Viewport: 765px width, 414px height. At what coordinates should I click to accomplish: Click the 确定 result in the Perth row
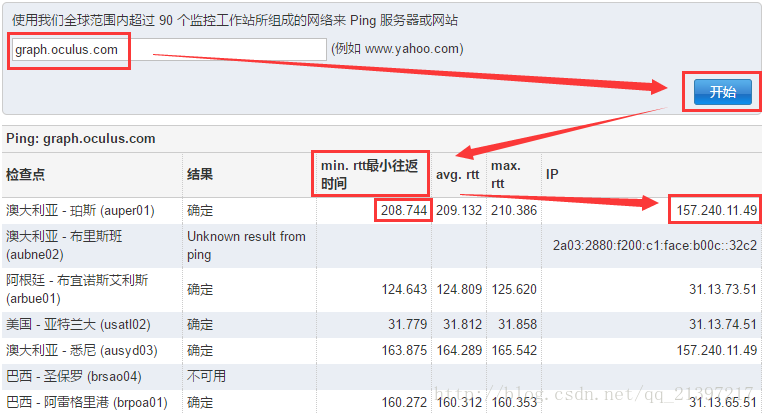coord(200,210)
